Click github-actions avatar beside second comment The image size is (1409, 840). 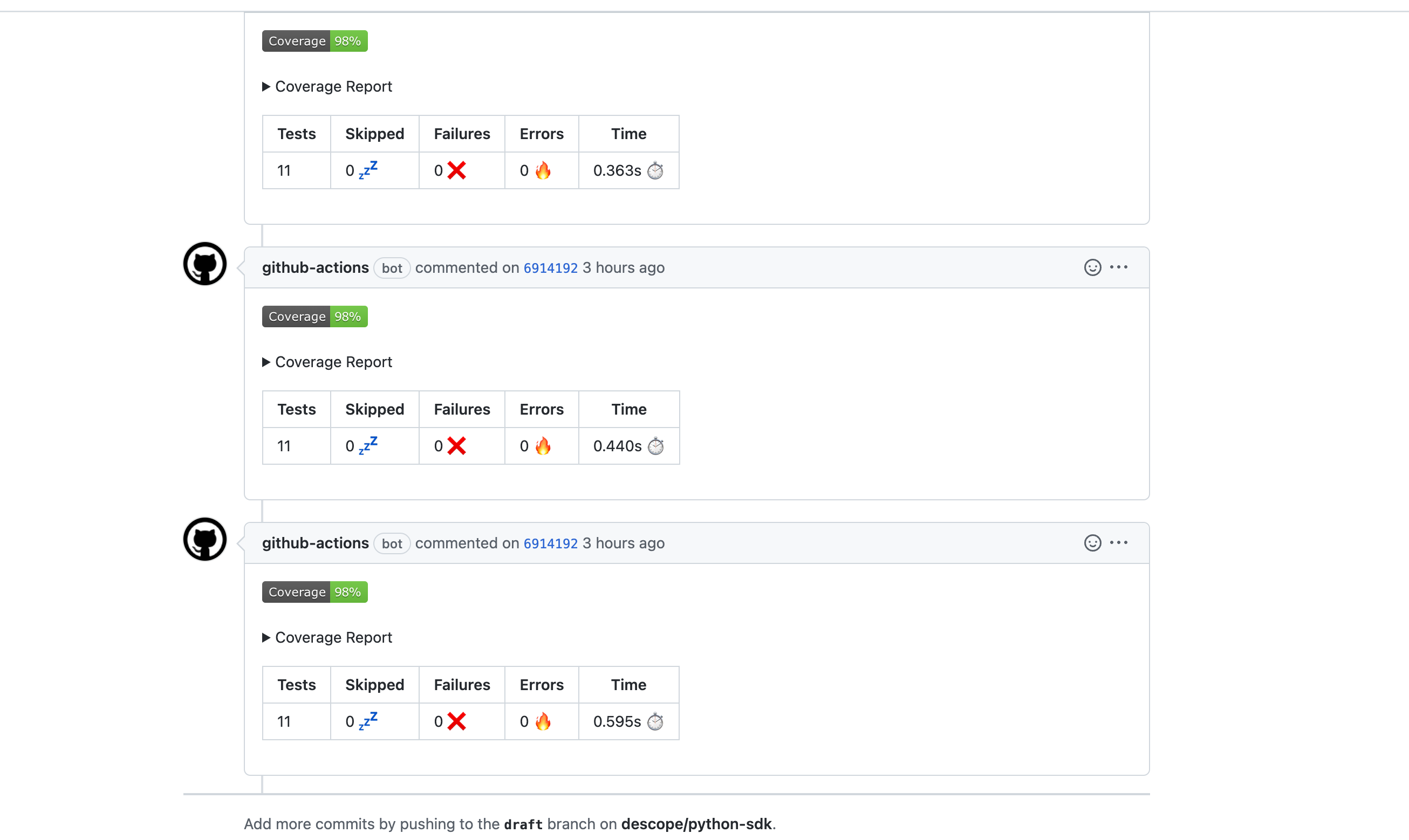(205, 264)
